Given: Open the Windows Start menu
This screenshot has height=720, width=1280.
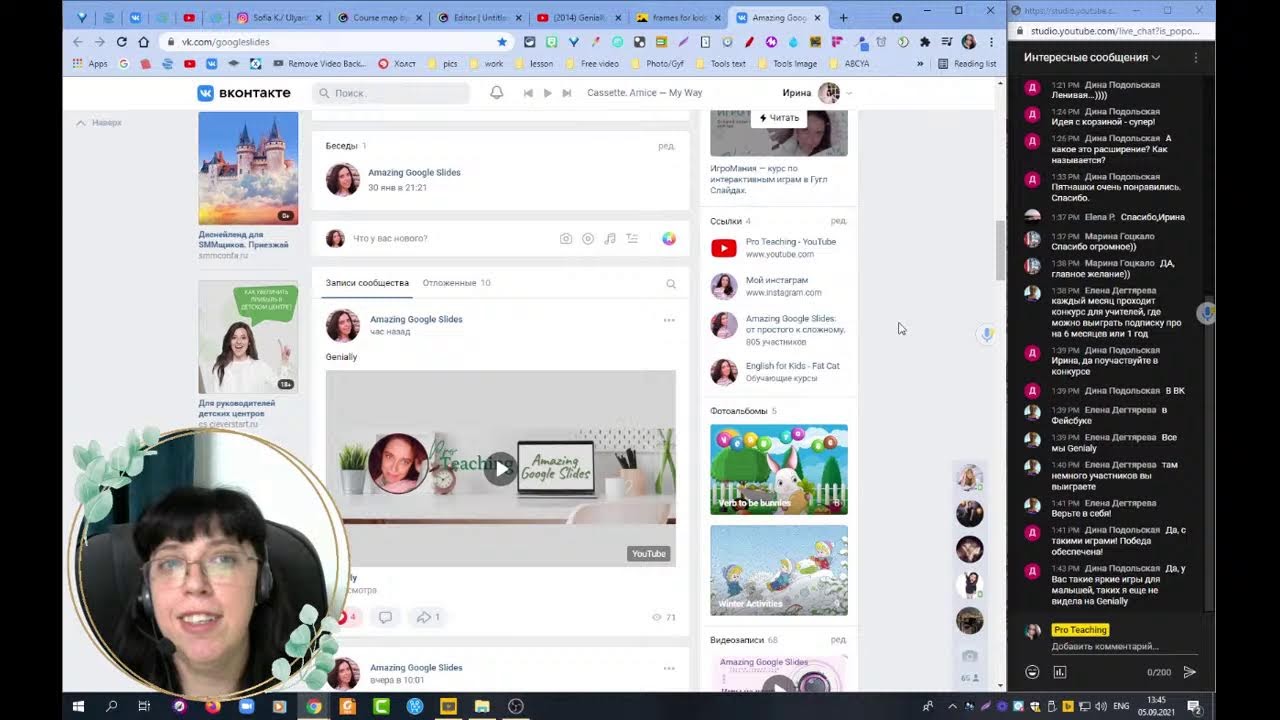Looking at the screenshot, I should pos(78,706).
